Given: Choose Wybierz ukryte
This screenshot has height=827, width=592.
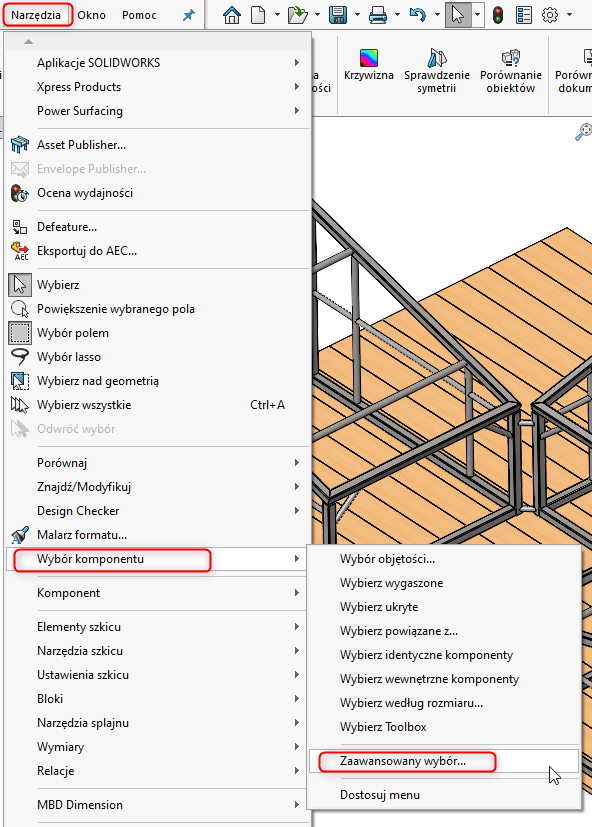Looking at the screenshot, I should coord(444,607).
